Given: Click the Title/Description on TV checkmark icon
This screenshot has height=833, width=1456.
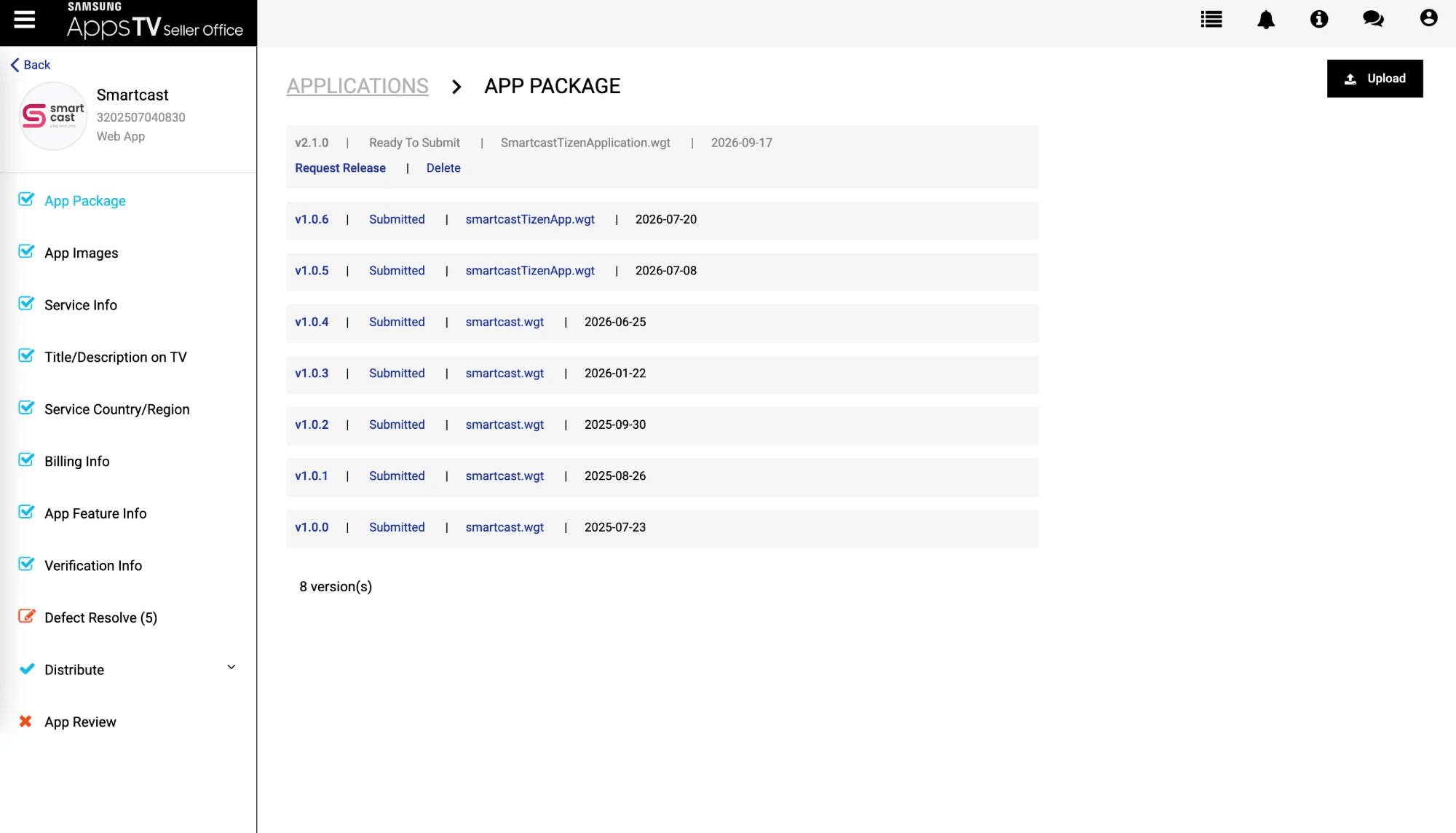Looking at the screenshot, I should (x=26, y=355).
